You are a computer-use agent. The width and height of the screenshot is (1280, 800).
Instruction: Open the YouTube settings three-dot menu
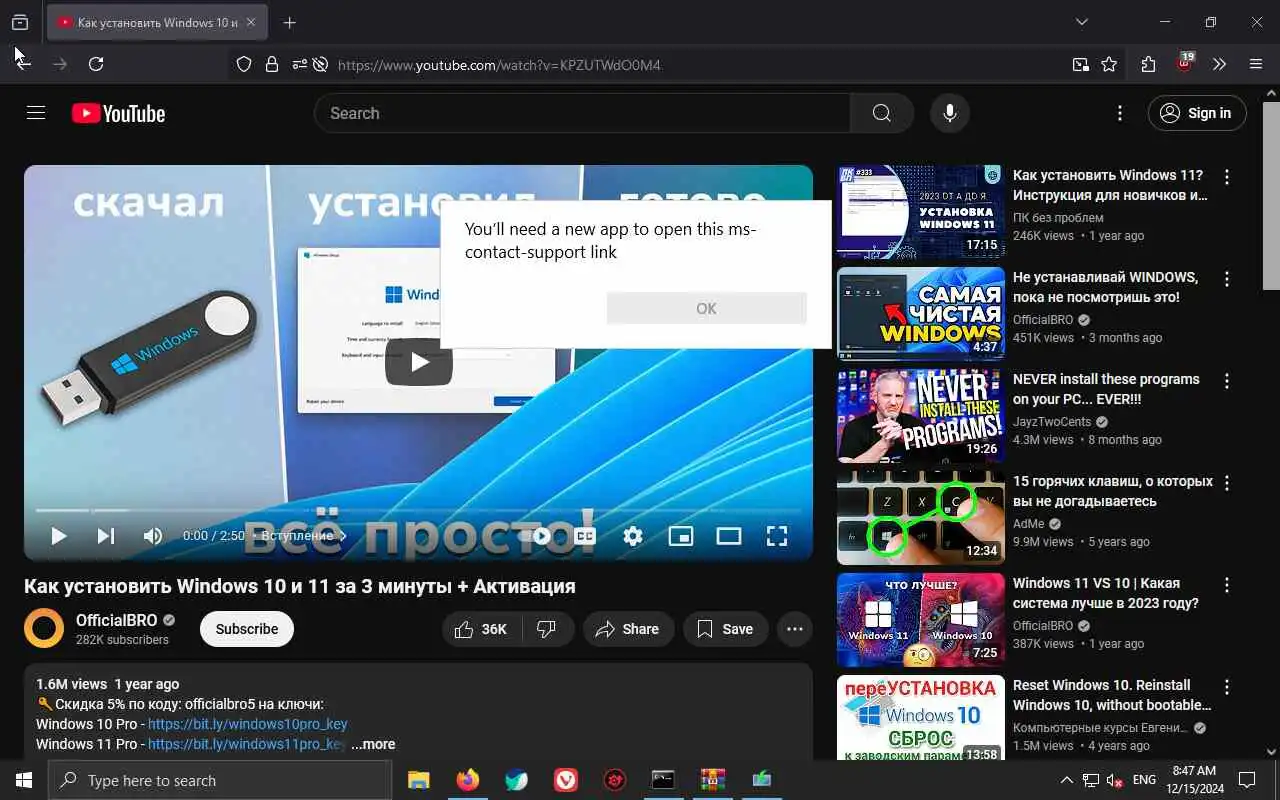click(1120, 113)
